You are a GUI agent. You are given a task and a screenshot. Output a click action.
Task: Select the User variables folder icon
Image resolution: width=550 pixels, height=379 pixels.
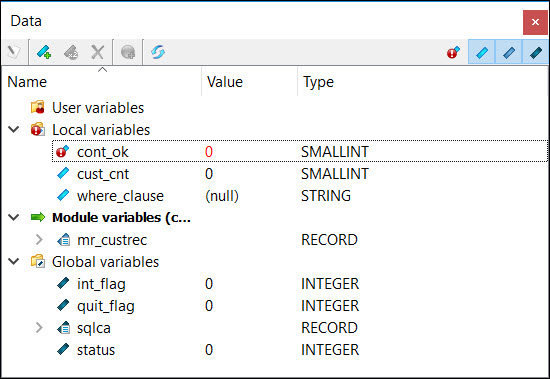[38, 107]
